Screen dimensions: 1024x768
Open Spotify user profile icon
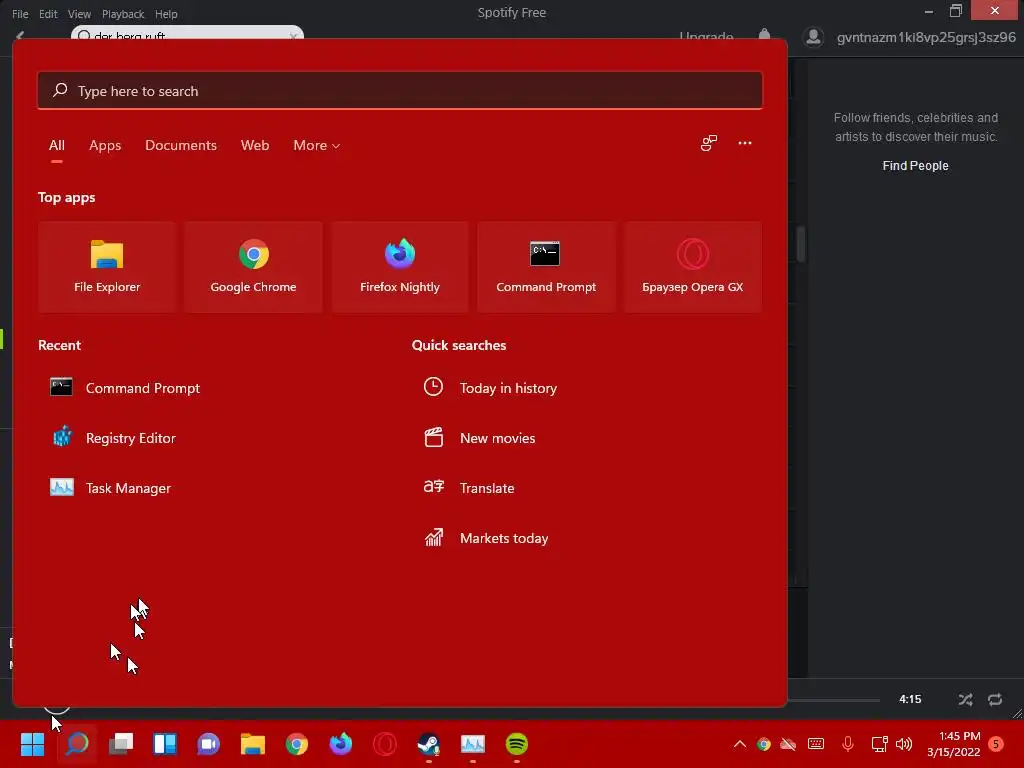click(x=813, y=37)
